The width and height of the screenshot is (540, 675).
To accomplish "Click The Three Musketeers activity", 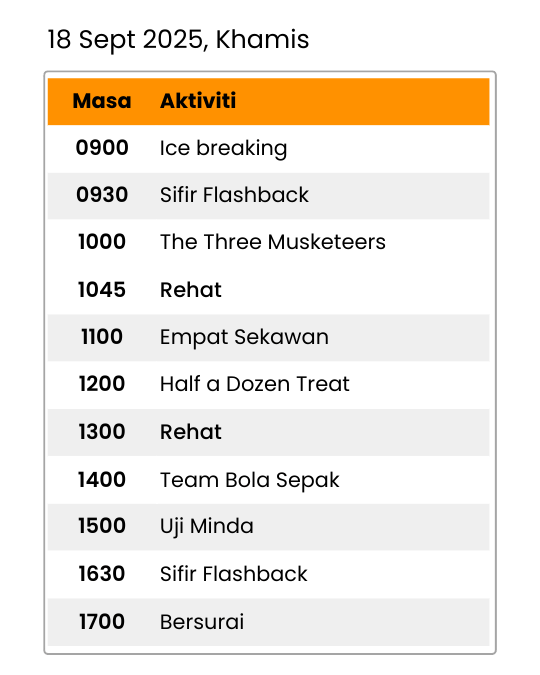I will click(273, 242).
